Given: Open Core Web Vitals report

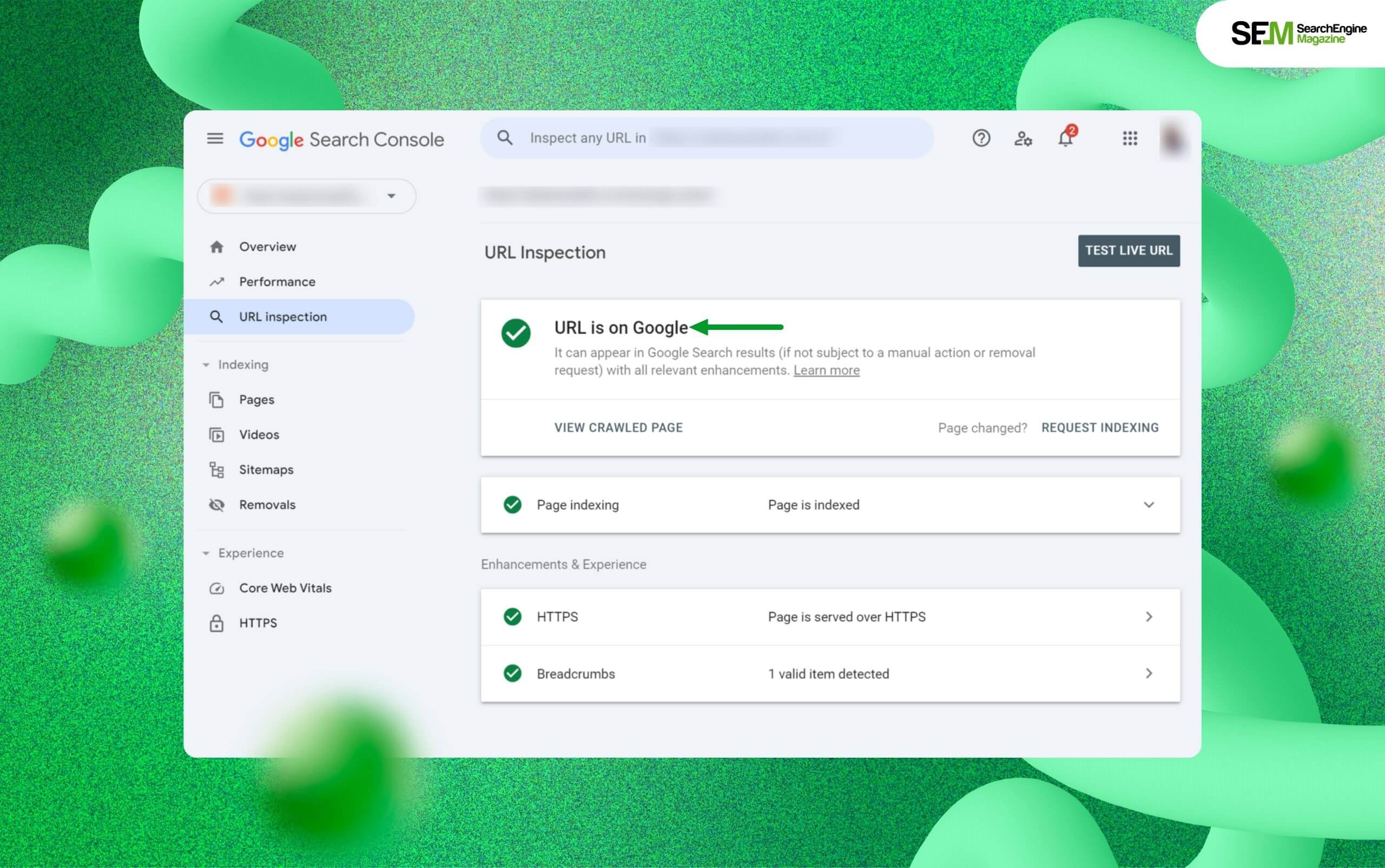Looking at the screenshot, I should 285,588.
